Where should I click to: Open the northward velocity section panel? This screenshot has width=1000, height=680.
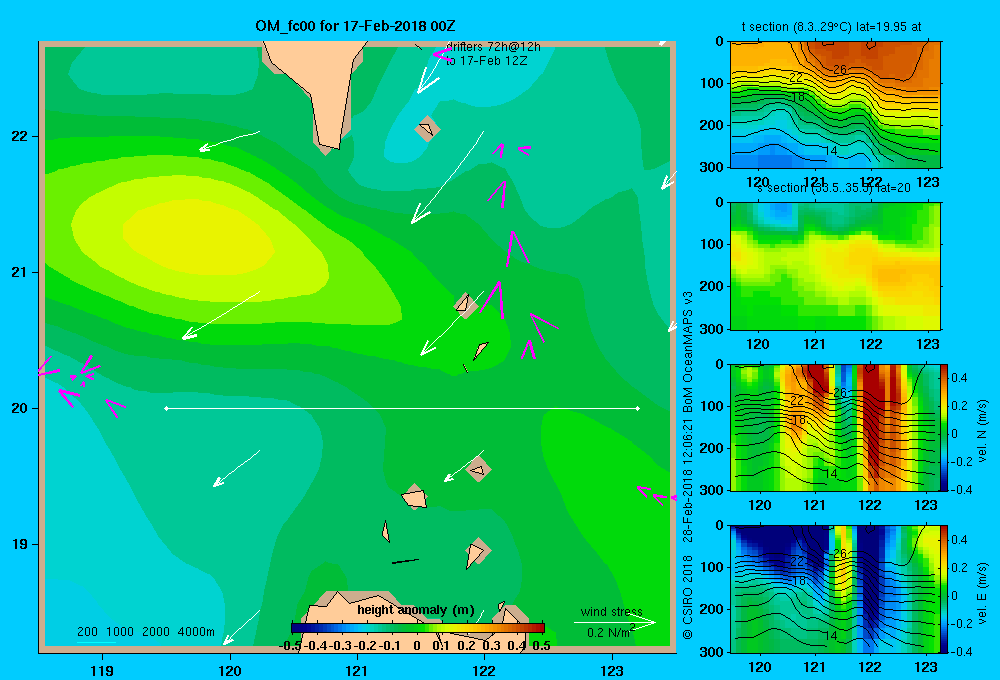point(835,427)
